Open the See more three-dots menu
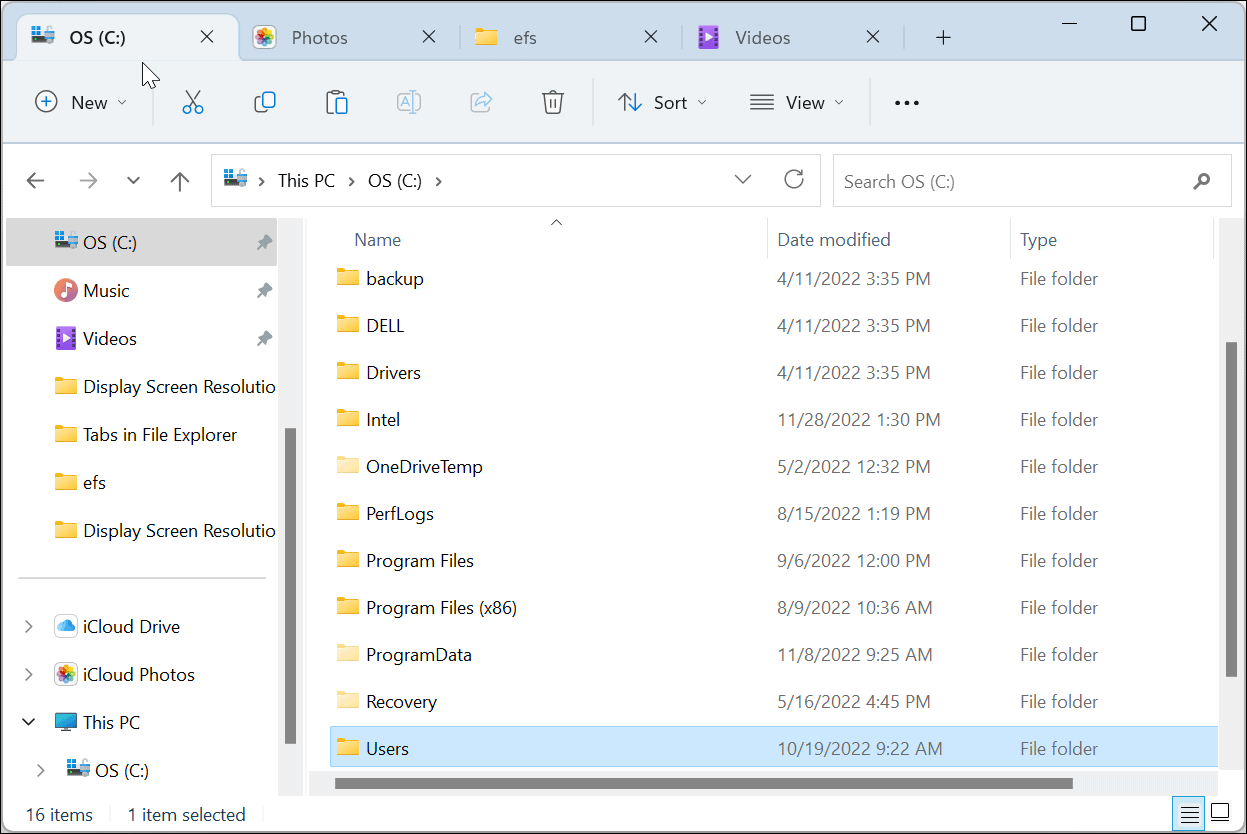 tap(906, 102)
